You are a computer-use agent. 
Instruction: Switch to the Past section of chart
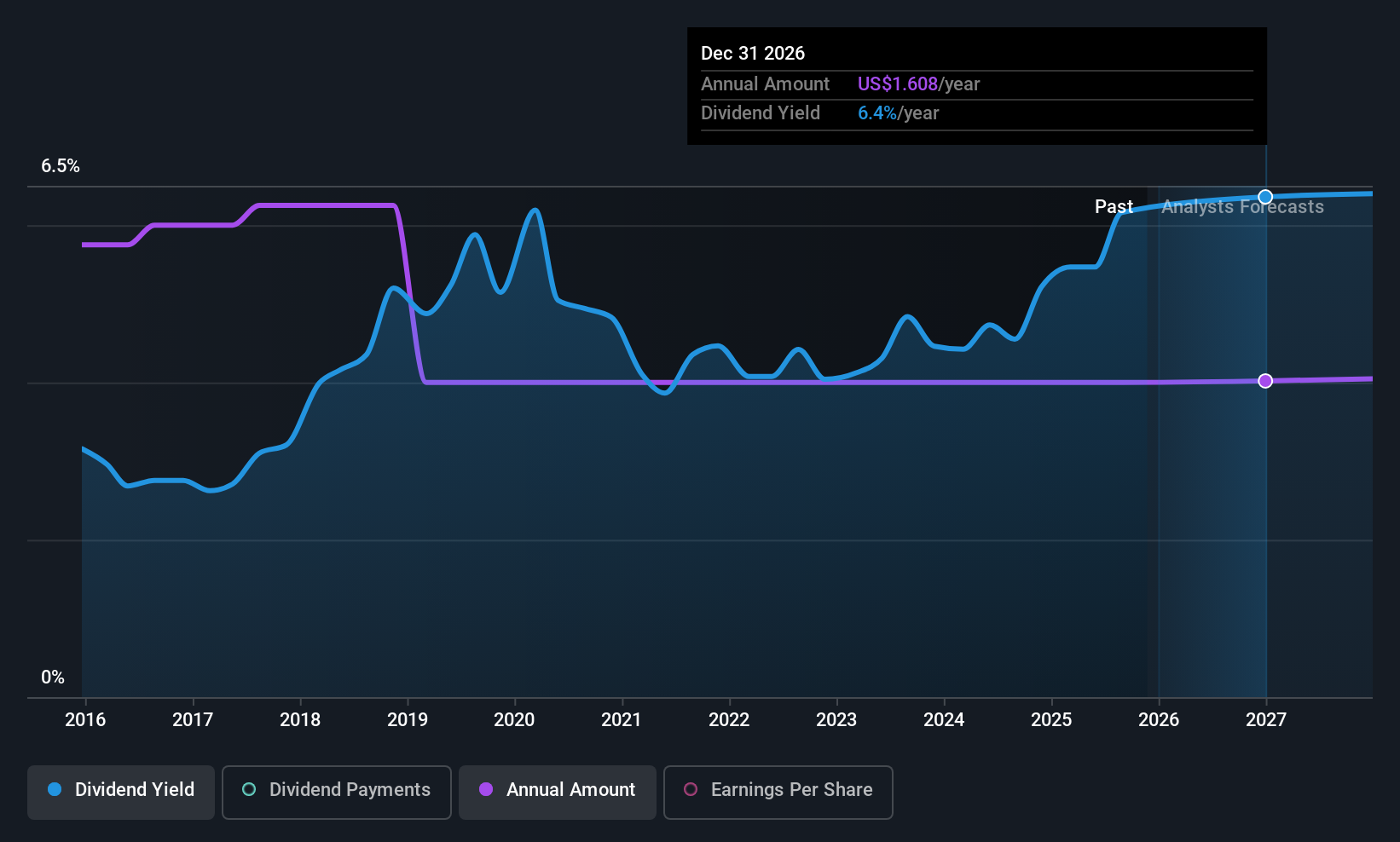click(1114, 206)
